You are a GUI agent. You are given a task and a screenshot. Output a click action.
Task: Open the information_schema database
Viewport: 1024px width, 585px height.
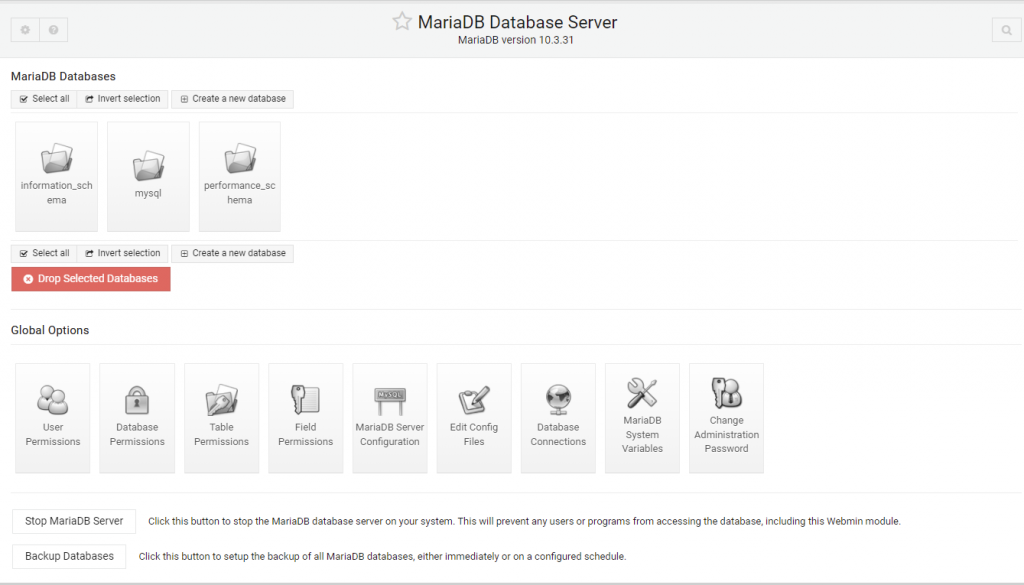(x=57, y=160)
